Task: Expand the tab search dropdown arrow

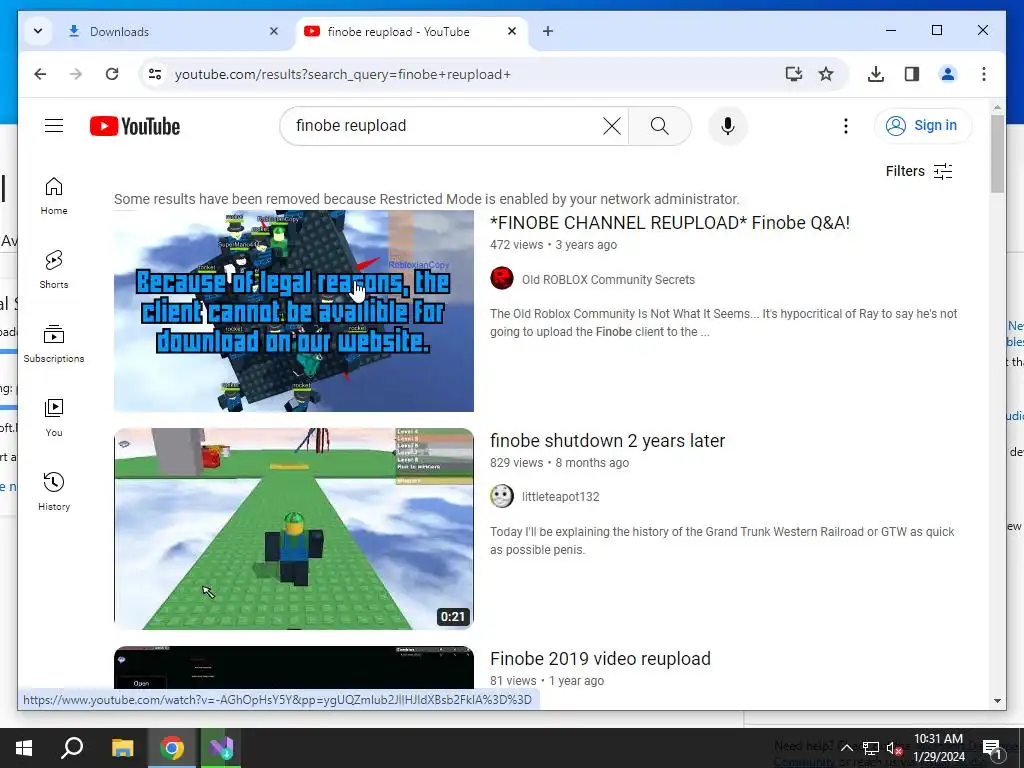Action: pyautogui.click(x=38, y=31)
